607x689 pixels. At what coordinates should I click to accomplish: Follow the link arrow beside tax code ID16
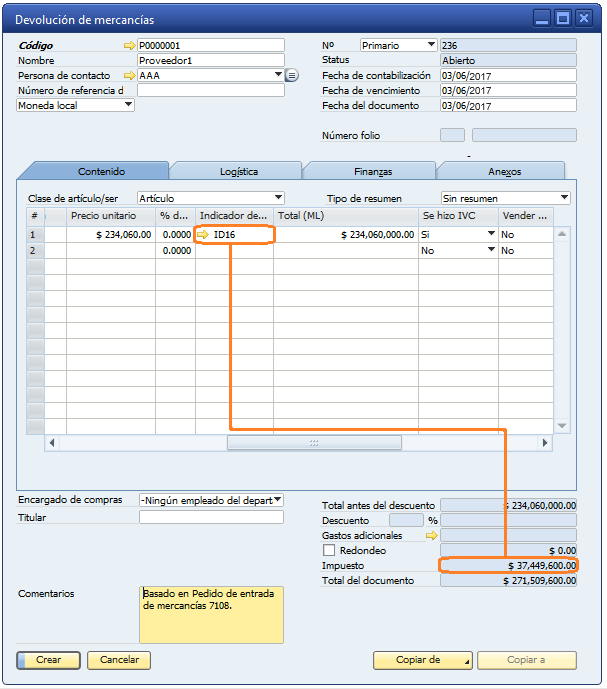click(x=204, y=235)
